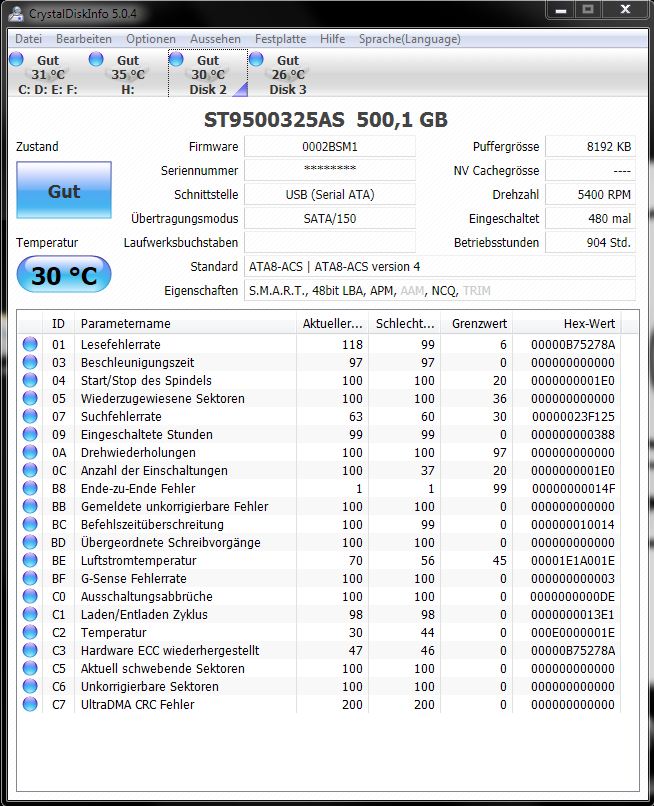Click the ID column header

click(x=59, y=323)
